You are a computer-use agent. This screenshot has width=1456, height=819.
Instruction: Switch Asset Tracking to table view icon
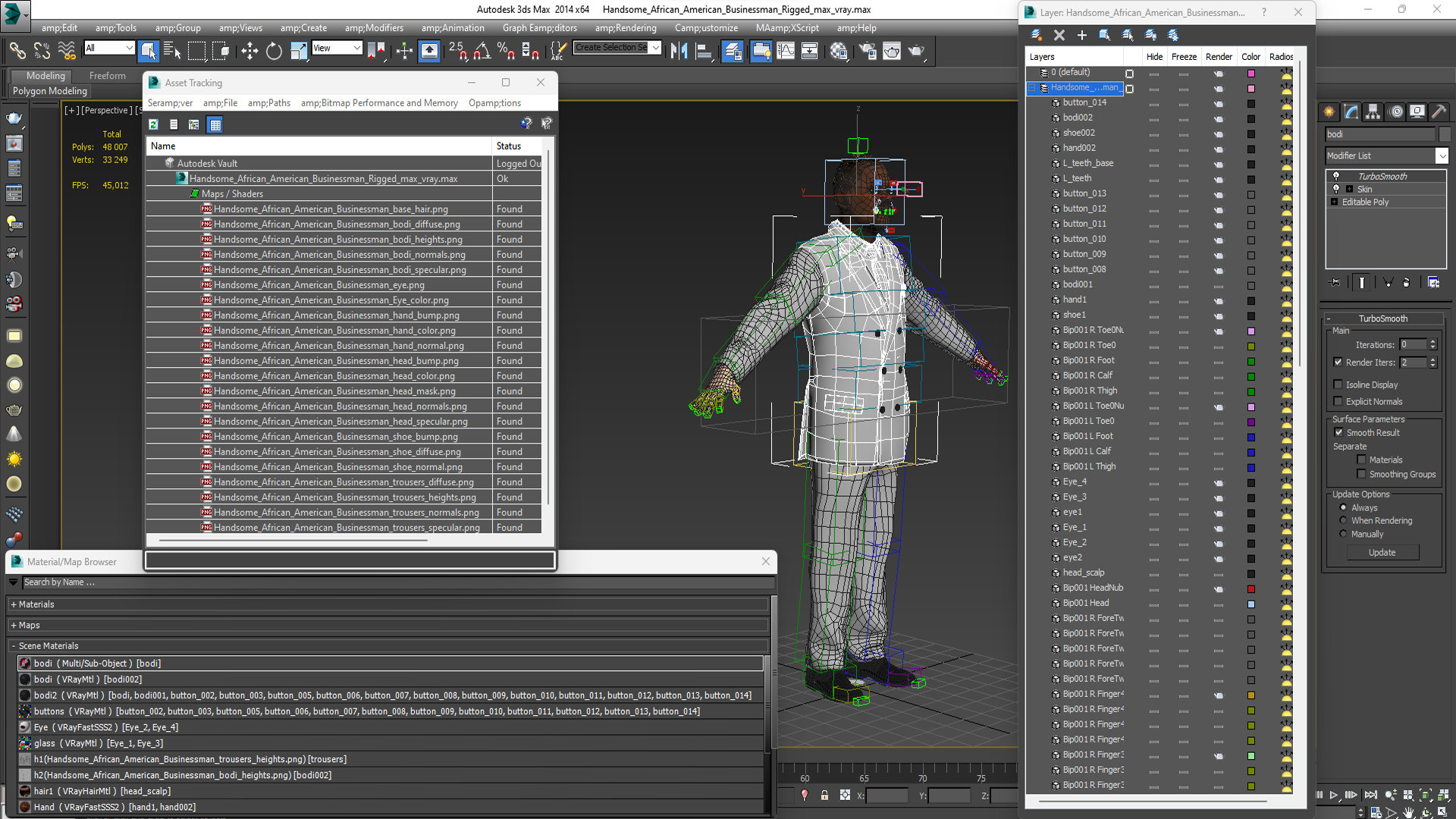pyautogui.click(x=215, y=124)
